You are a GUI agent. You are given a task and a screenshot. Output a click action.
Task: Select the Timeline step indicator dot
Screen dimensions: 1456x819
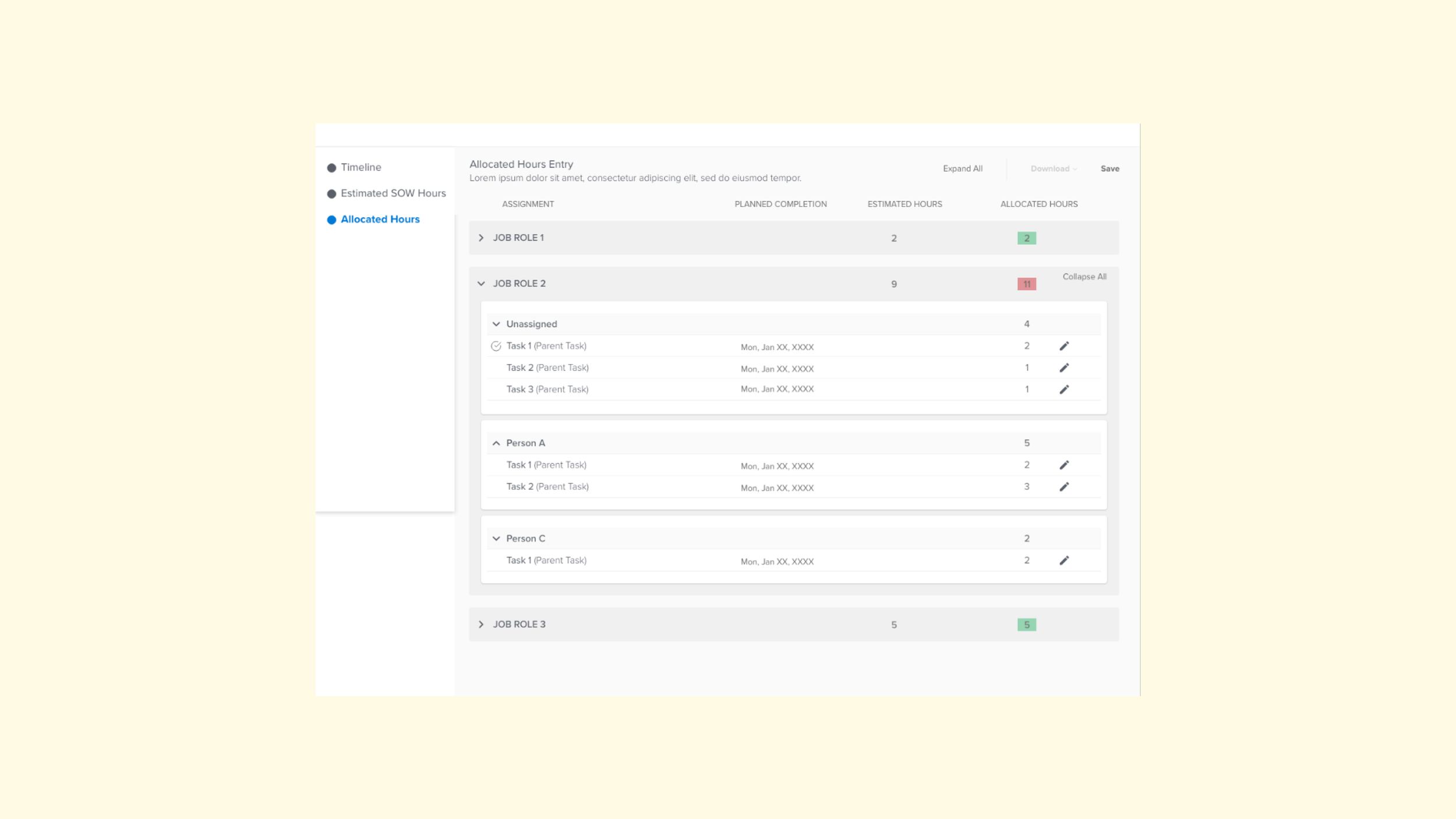331,167
